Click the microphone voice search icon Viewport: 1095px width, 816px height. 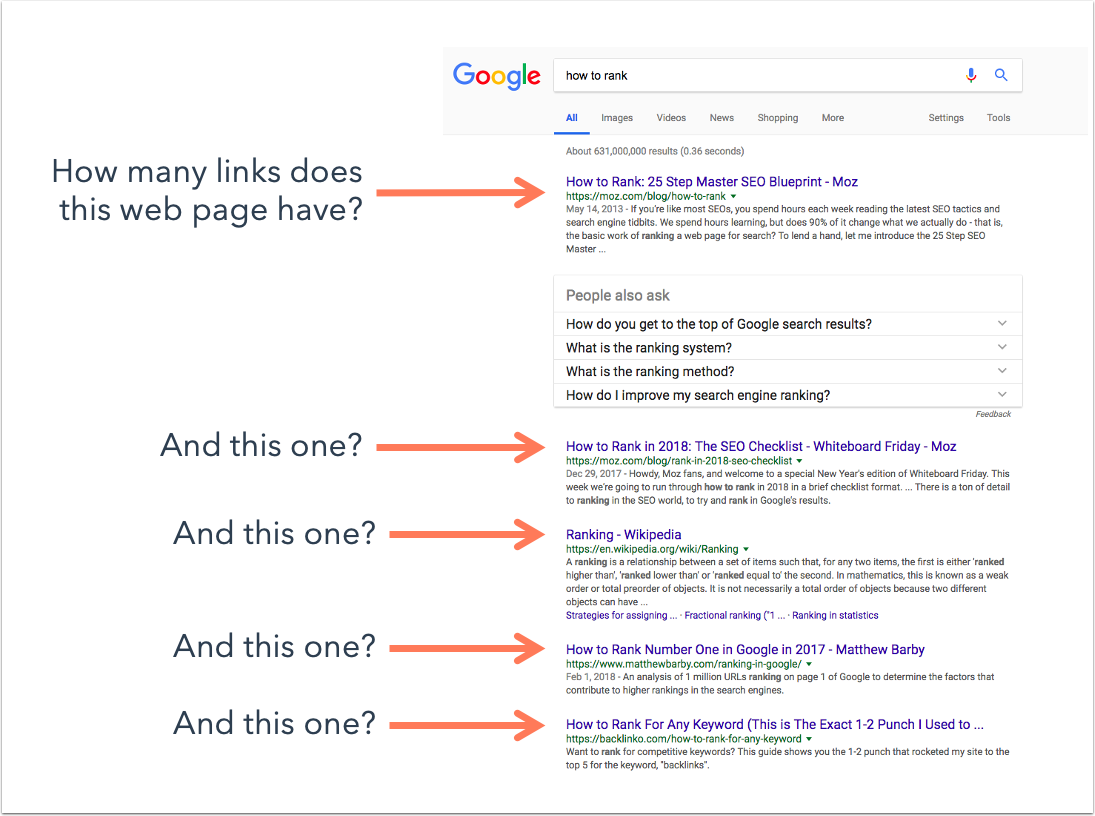tap(971, 75)
